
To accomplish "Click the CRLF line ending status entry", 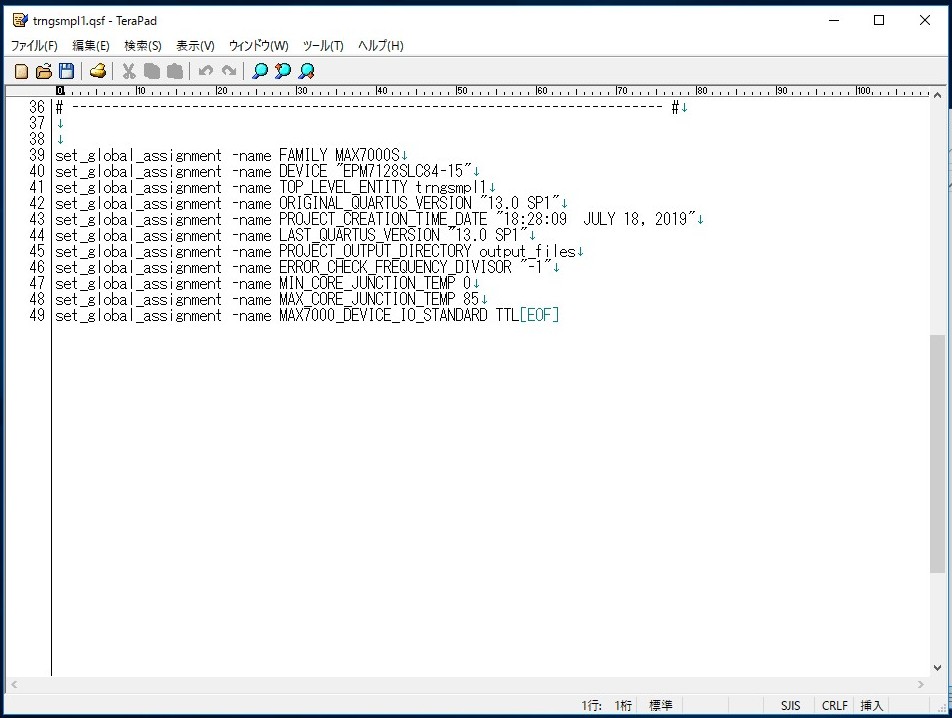I will [834, 705].
